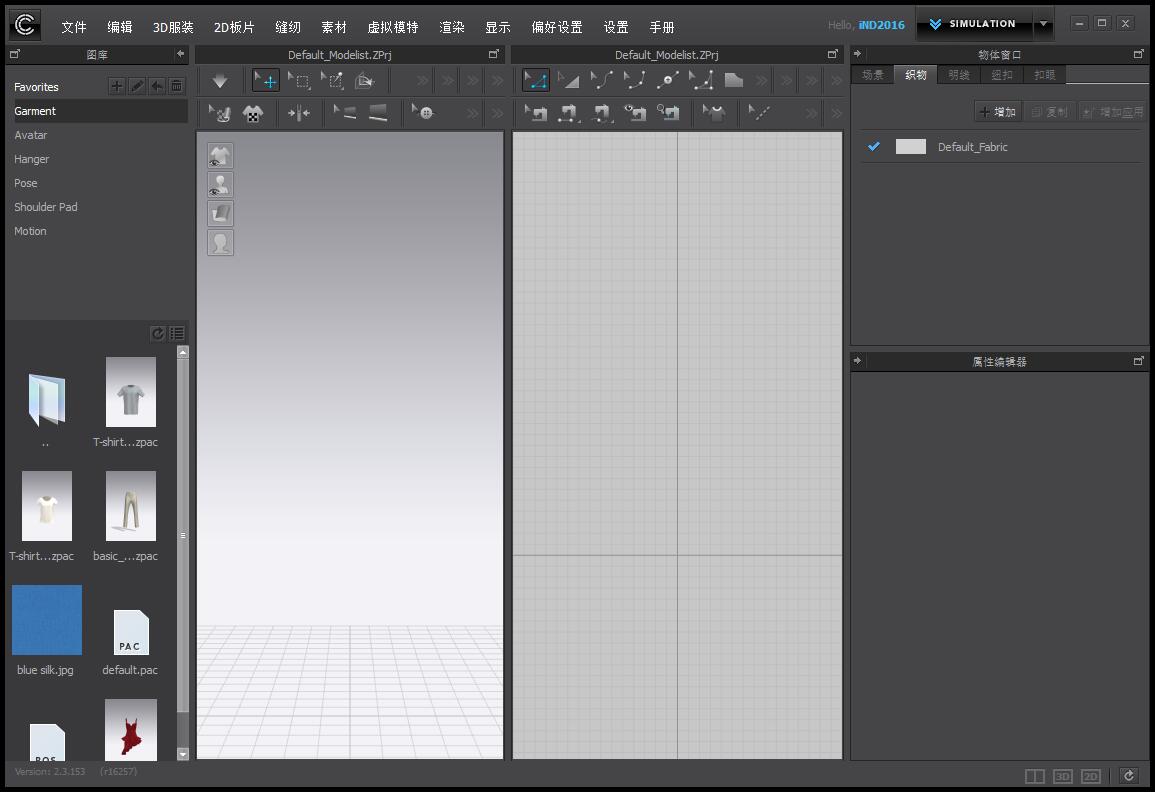1155x792 pixels.
Task: Select Edit Sewing machine tool in 2D toolbar
Action: click(x=536, y=113)
